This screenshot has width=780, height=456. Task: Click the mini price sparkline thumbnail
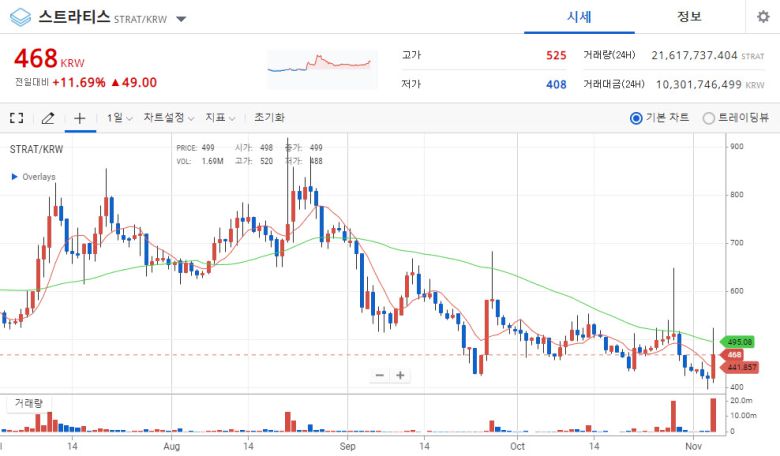tap(320, 64)
